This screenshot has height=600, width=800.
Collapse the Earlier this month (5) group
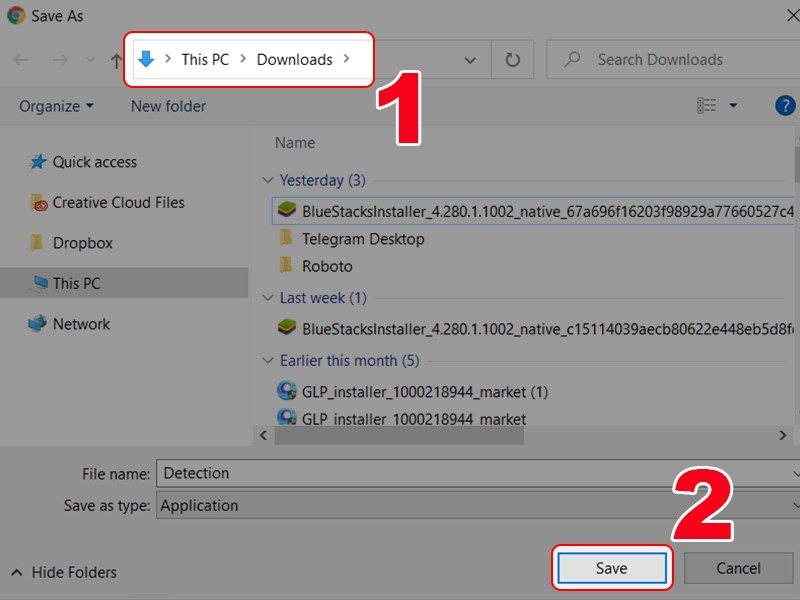pyautogui.click(x=267, y=361)
